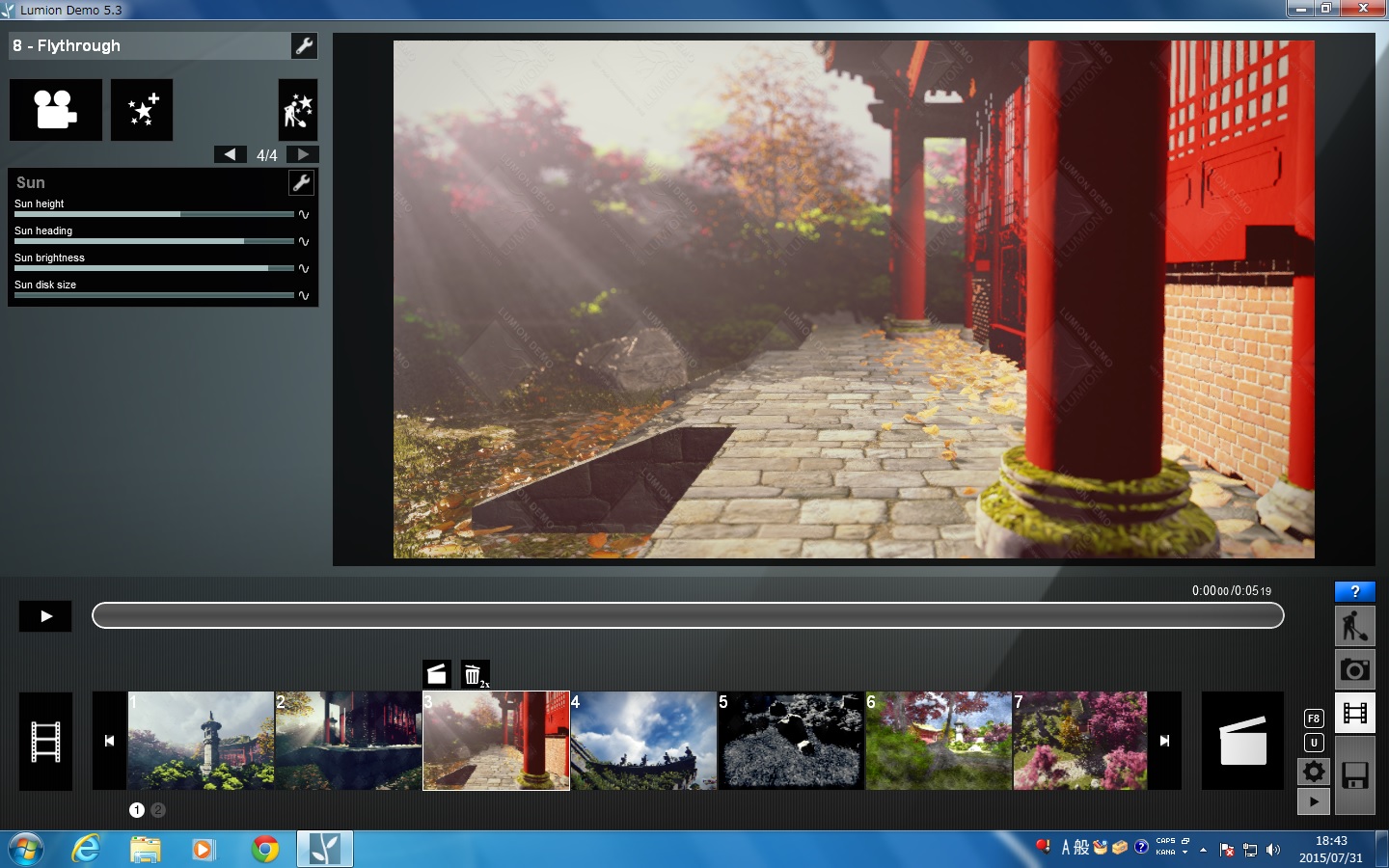Click the wrench icon in the Sun panel

(x=301, y=182)
